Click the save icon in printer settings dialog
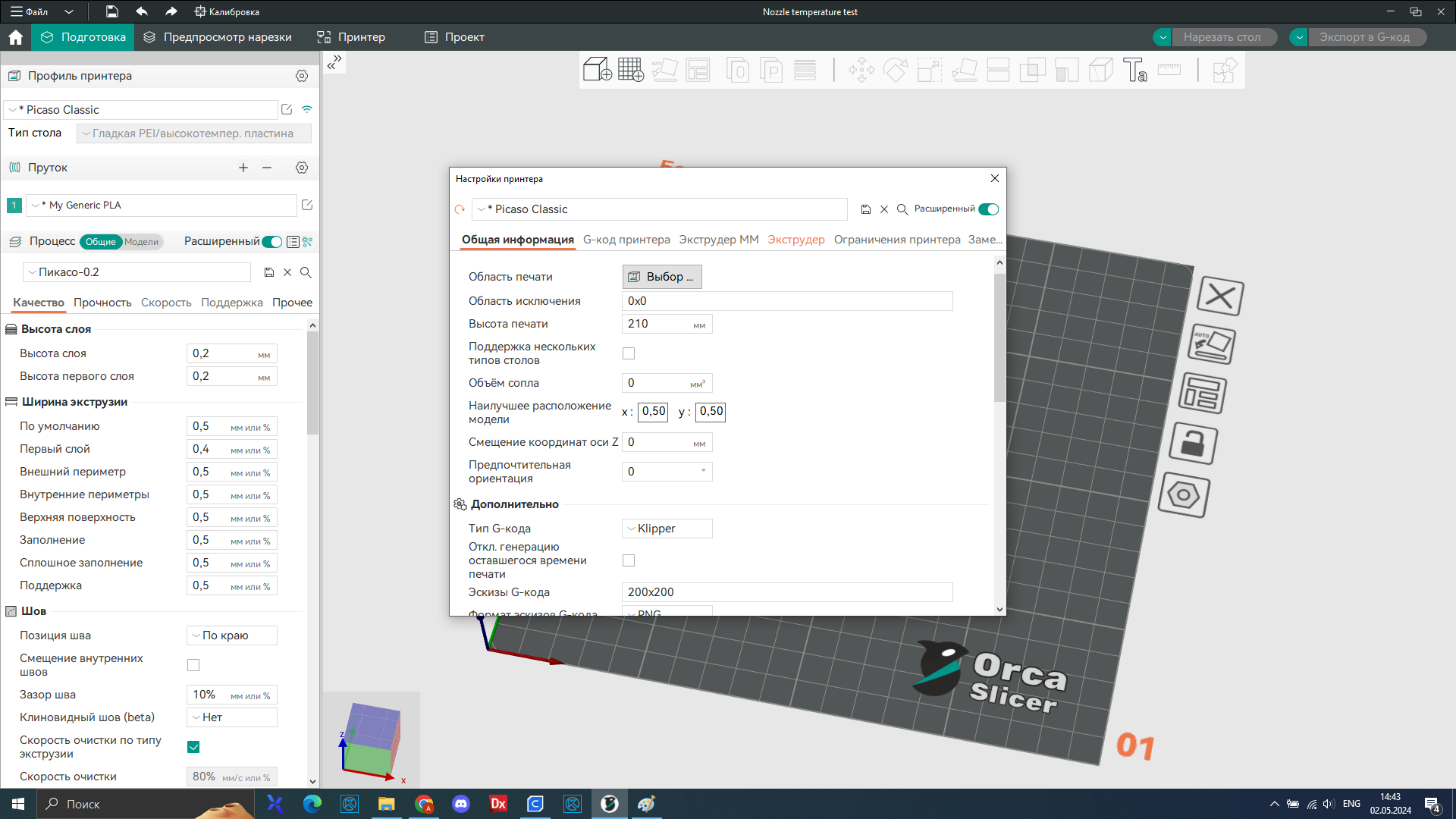1456x819 pixels. click(865, 209)
